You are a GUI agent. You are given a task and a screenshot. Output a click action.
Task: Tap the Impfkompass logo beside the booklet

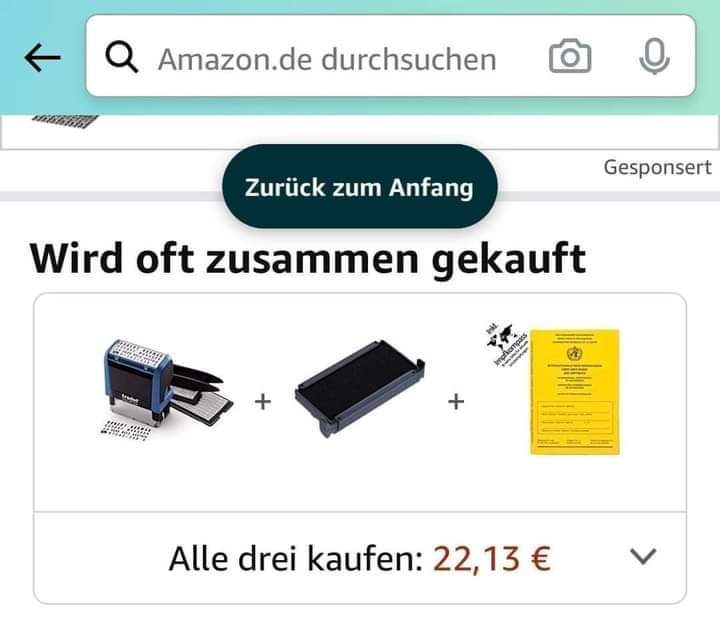(x=506, y=346)
